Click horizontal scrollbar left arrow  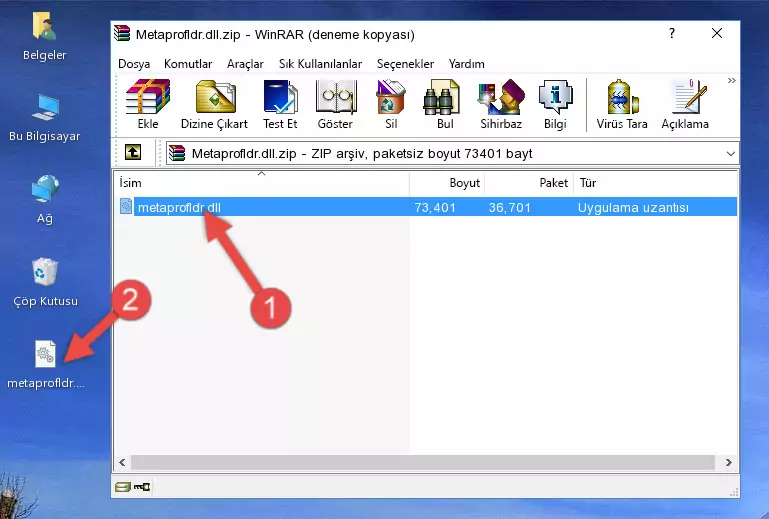tap(122, 462)
